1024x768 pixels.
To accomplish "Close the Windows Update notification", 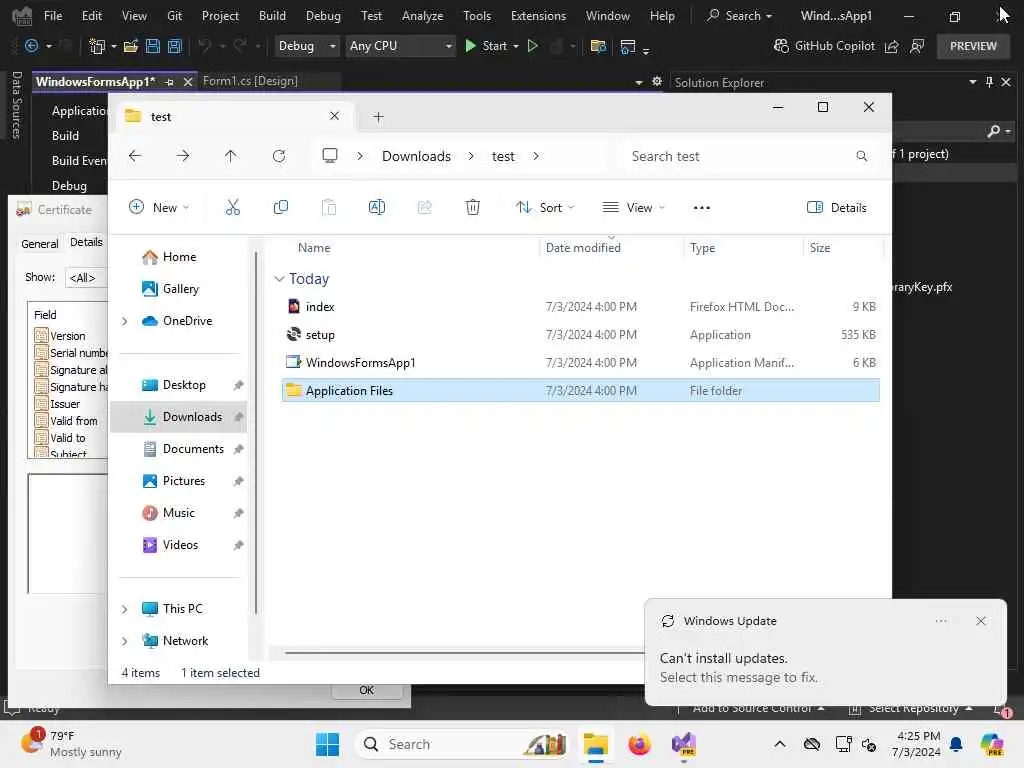I will (x=980, y=621).
